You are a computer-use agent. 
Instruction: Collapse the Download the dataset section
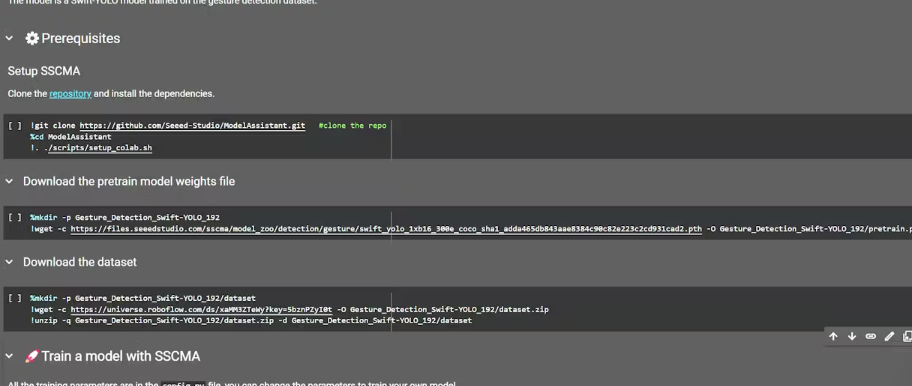(x=9, y=262)
